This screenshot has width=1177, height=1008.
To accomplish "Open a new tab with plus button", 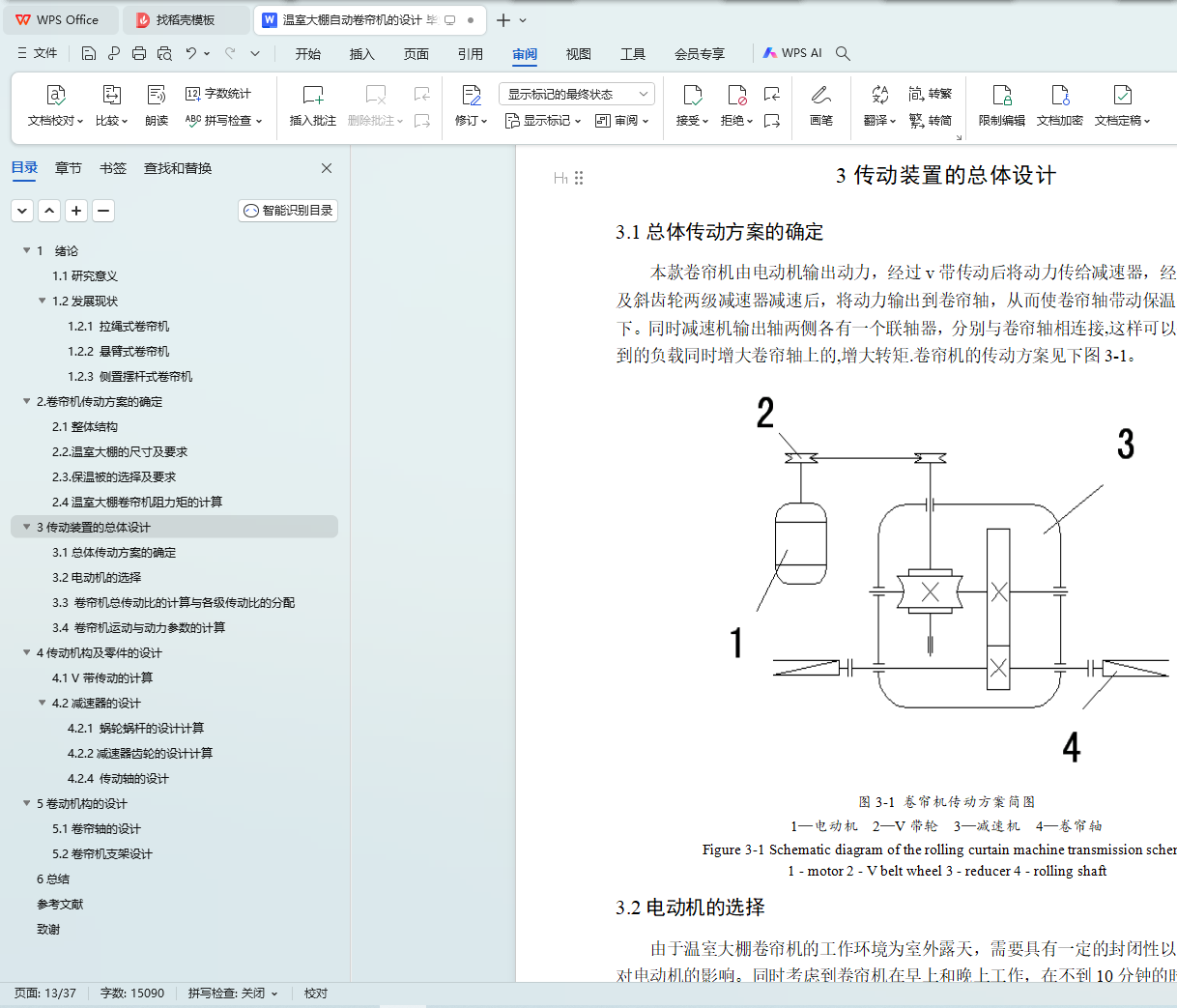I will click(x=503, y=19).
